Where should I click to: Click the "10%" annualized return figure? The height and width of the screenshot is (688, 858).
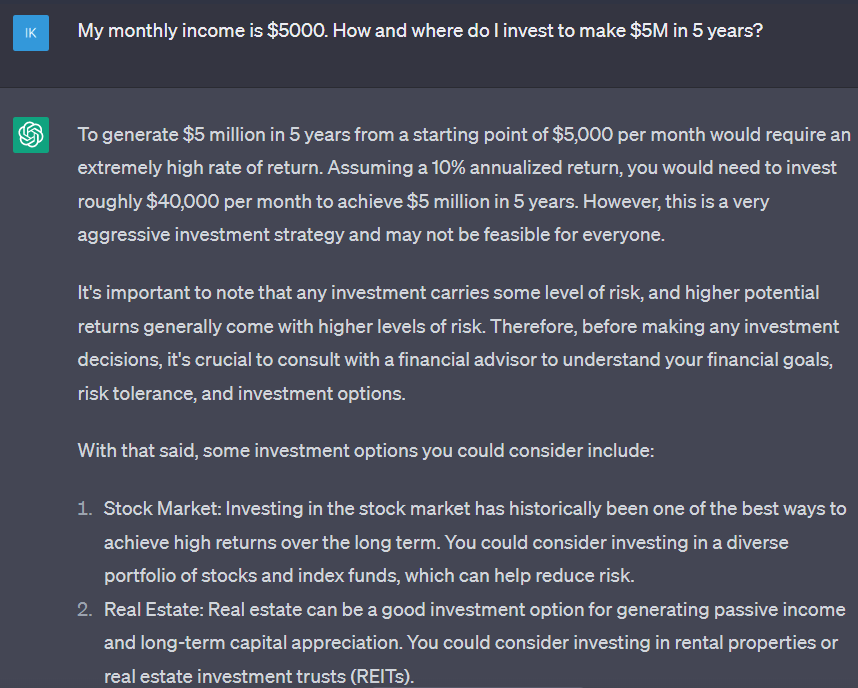(449, 167)
